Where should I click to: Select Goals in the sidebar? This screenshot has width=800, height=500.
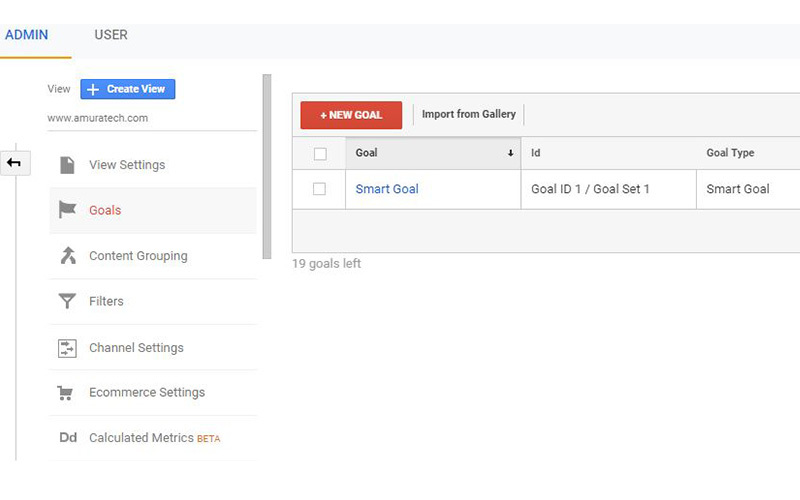153,210
